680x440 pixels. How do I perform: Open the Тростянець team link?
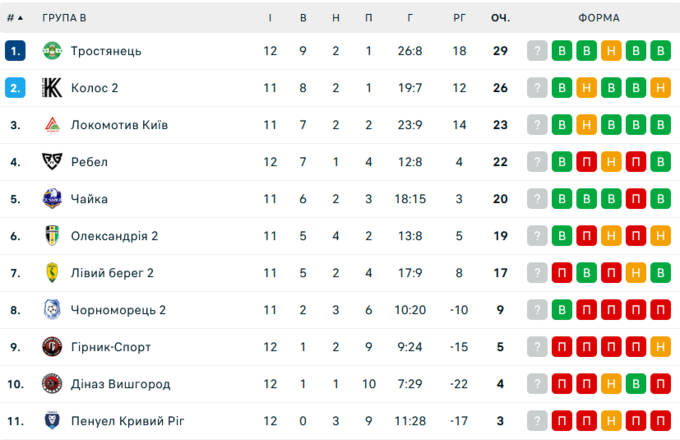pos(106,51)
